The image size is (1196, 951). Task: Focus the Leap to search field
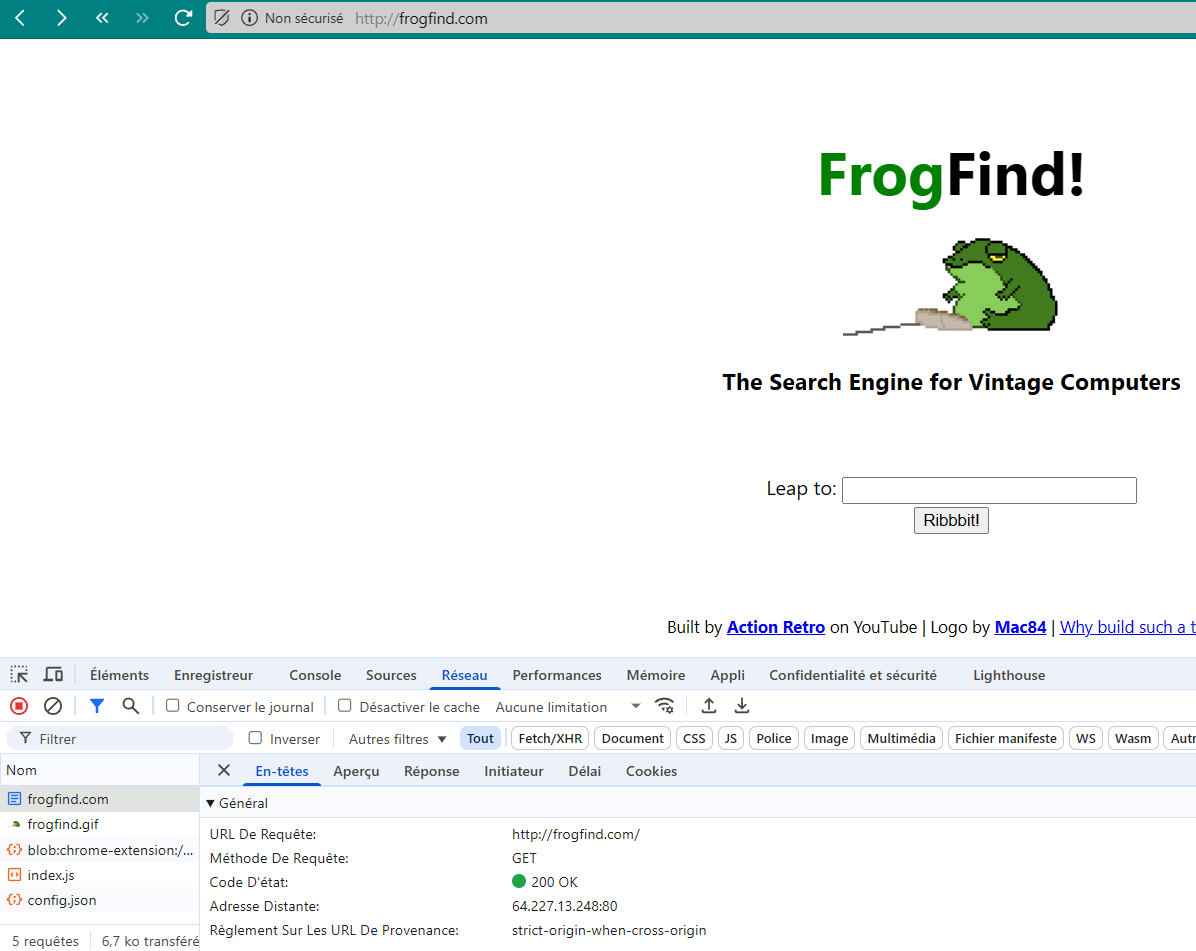coord(989,490)
